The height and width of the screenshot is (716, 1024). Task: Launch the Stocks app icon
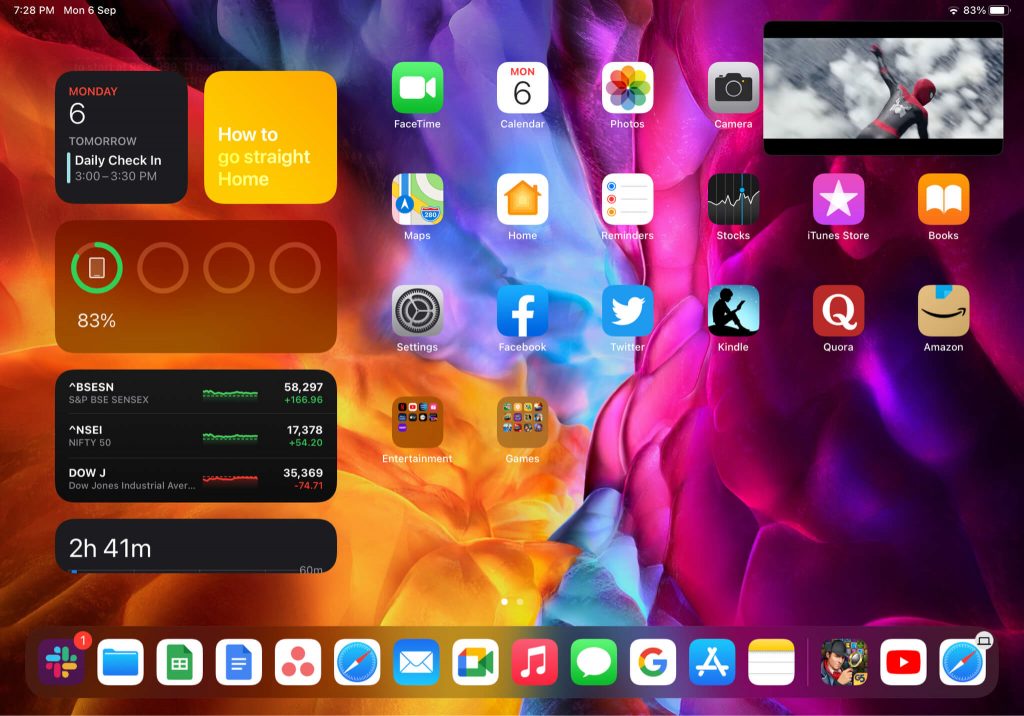(733, 199)
